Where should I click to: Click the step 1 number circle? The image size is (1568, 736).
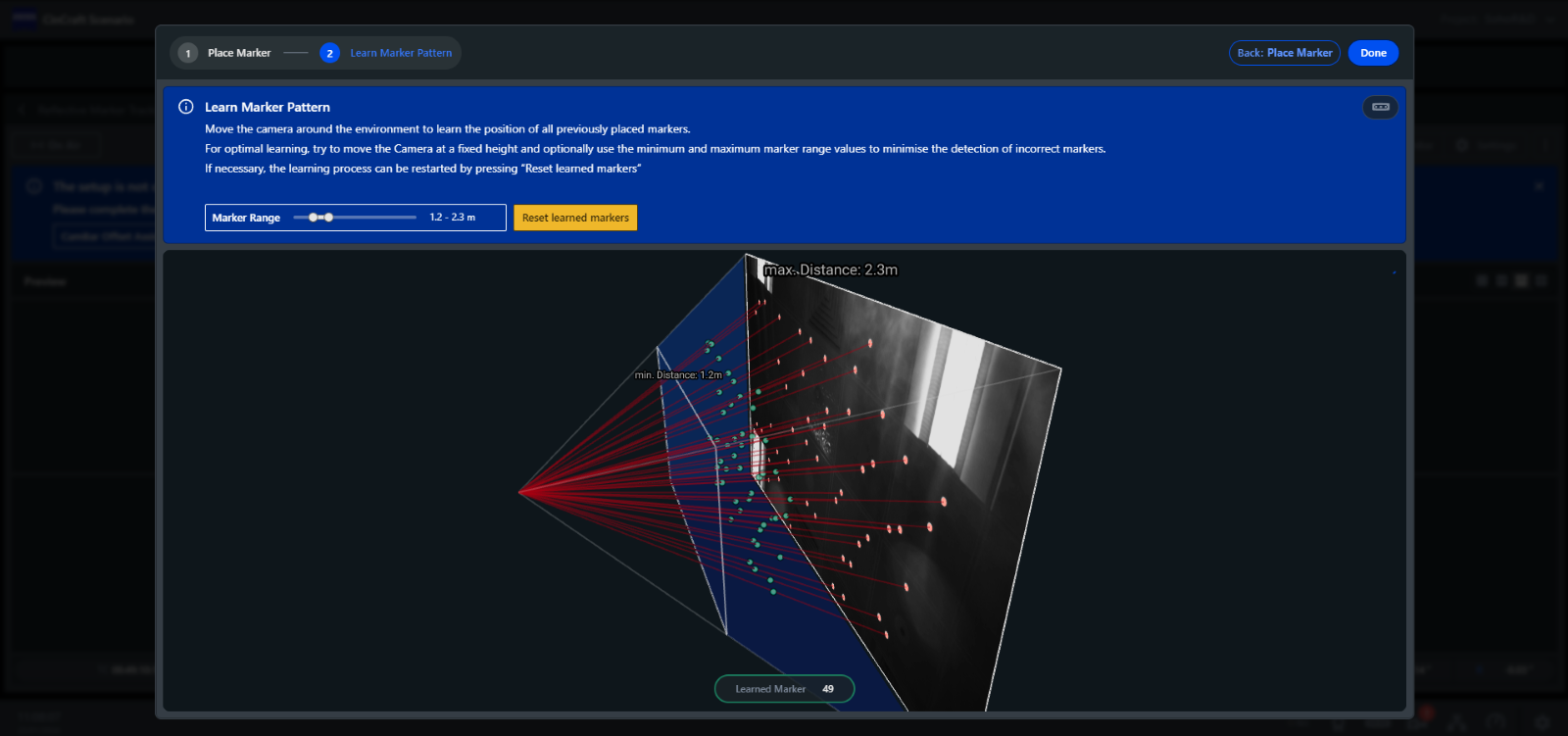188,53
